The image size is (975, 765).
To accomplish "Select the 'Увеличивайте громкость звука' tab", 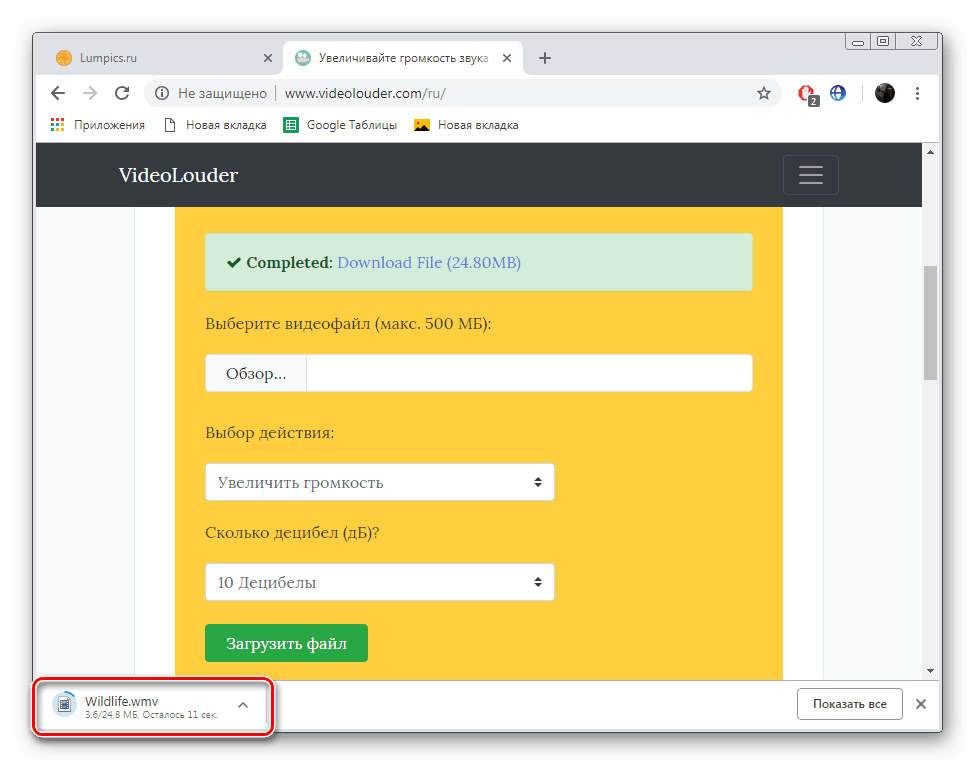I will coord(403,58).
